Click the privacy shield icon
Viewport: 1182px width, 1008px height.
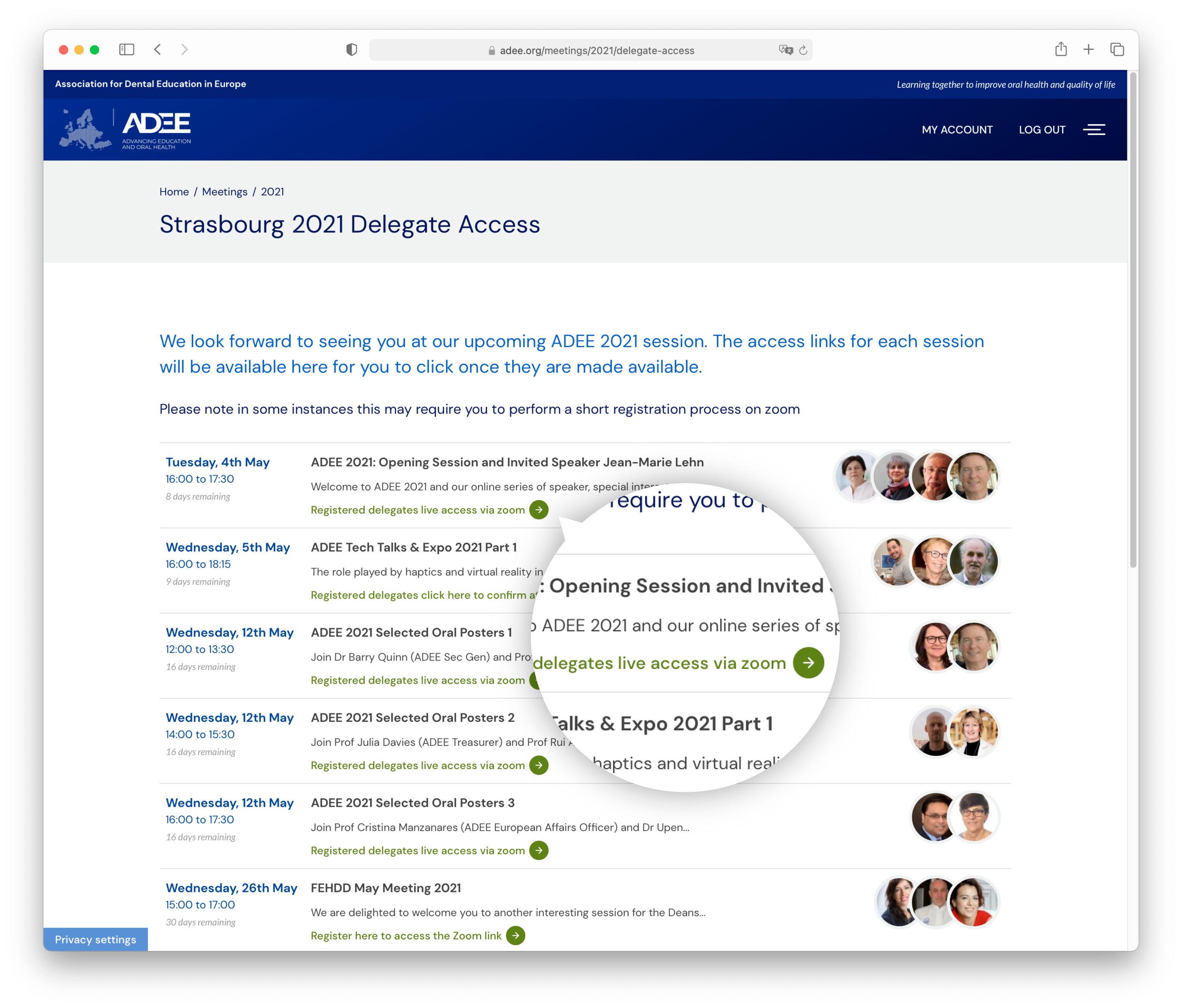pyautogui.click(x=351, y=50)
